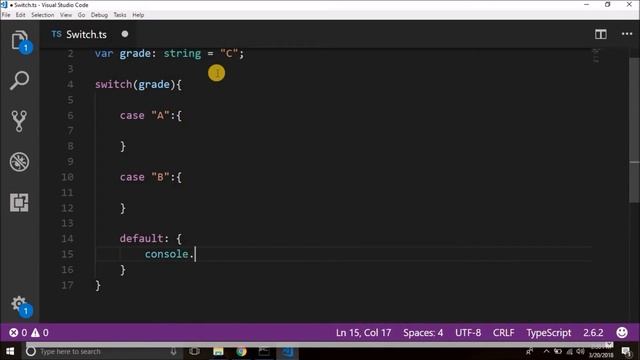The width and height of the screenshot is (640, 360).
Task: Click the Split Editor icon
Action: click(600, 34)
